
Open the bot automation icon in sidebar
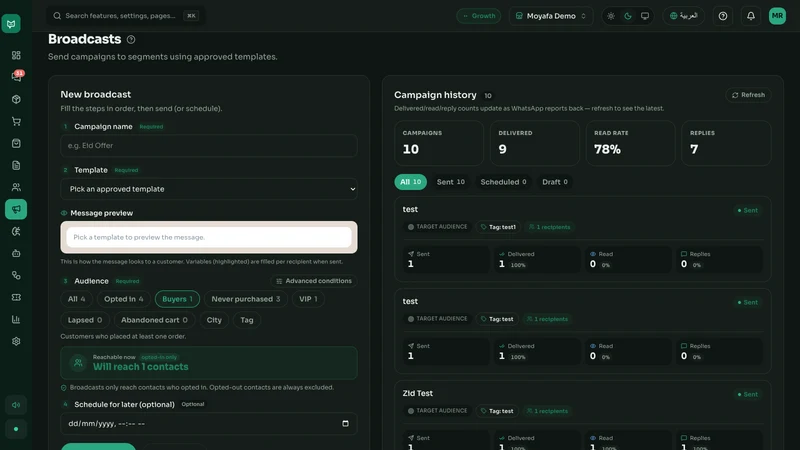pos(16,253)
